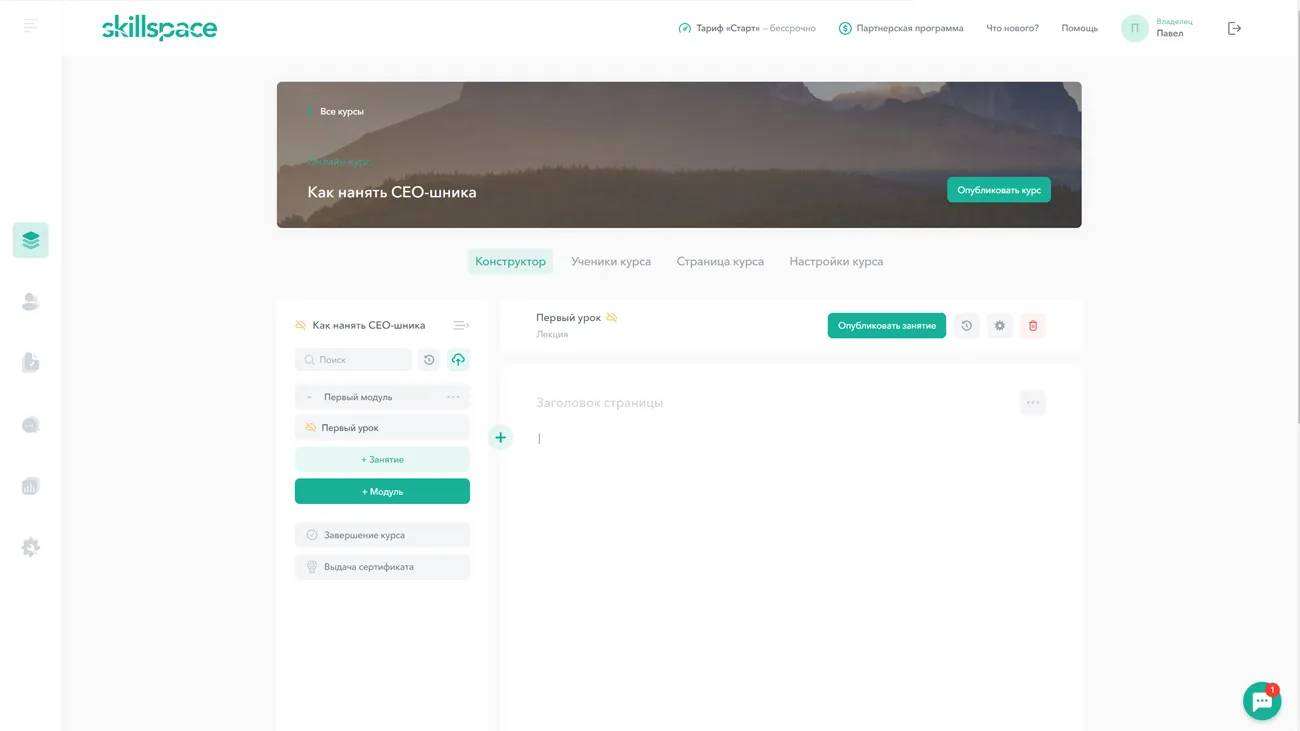
Task: Click the Опубликовать курс button
Action: pos(998,190)
